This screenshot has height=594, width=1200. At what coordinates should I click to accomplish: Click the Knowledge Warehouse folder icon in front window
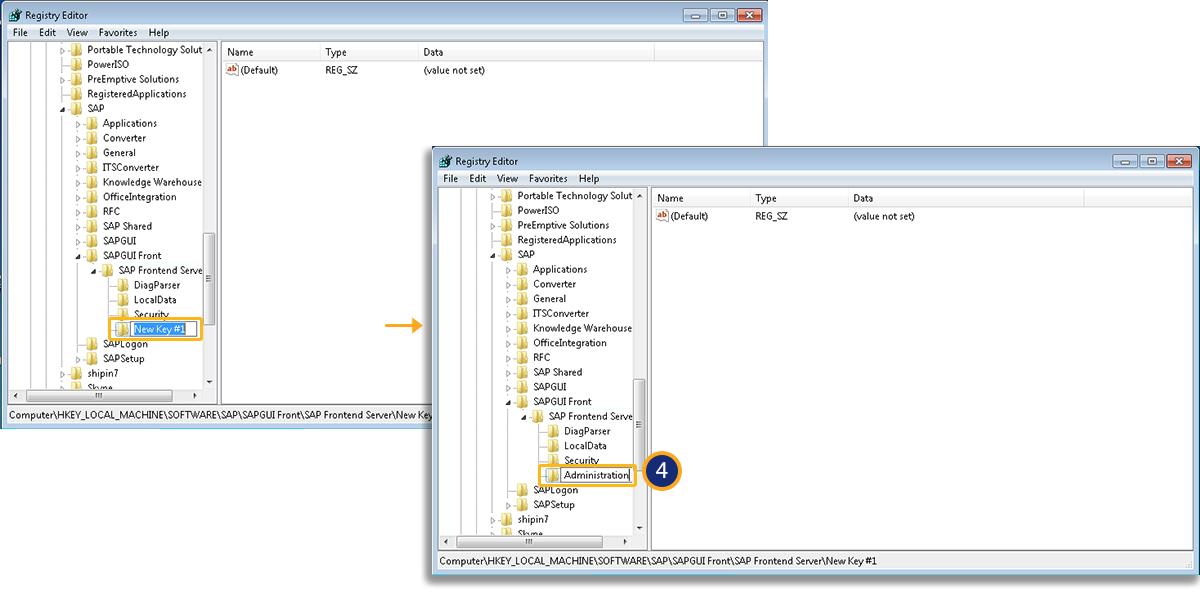point(522,328)
